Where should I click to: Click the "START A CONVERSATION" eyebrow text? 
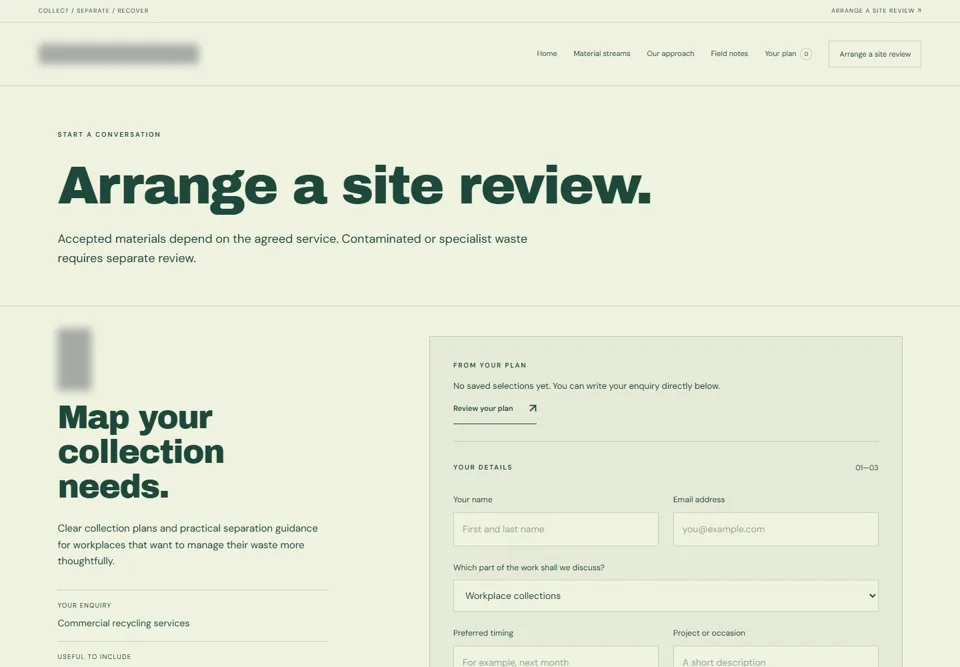(x=109, y=134)
